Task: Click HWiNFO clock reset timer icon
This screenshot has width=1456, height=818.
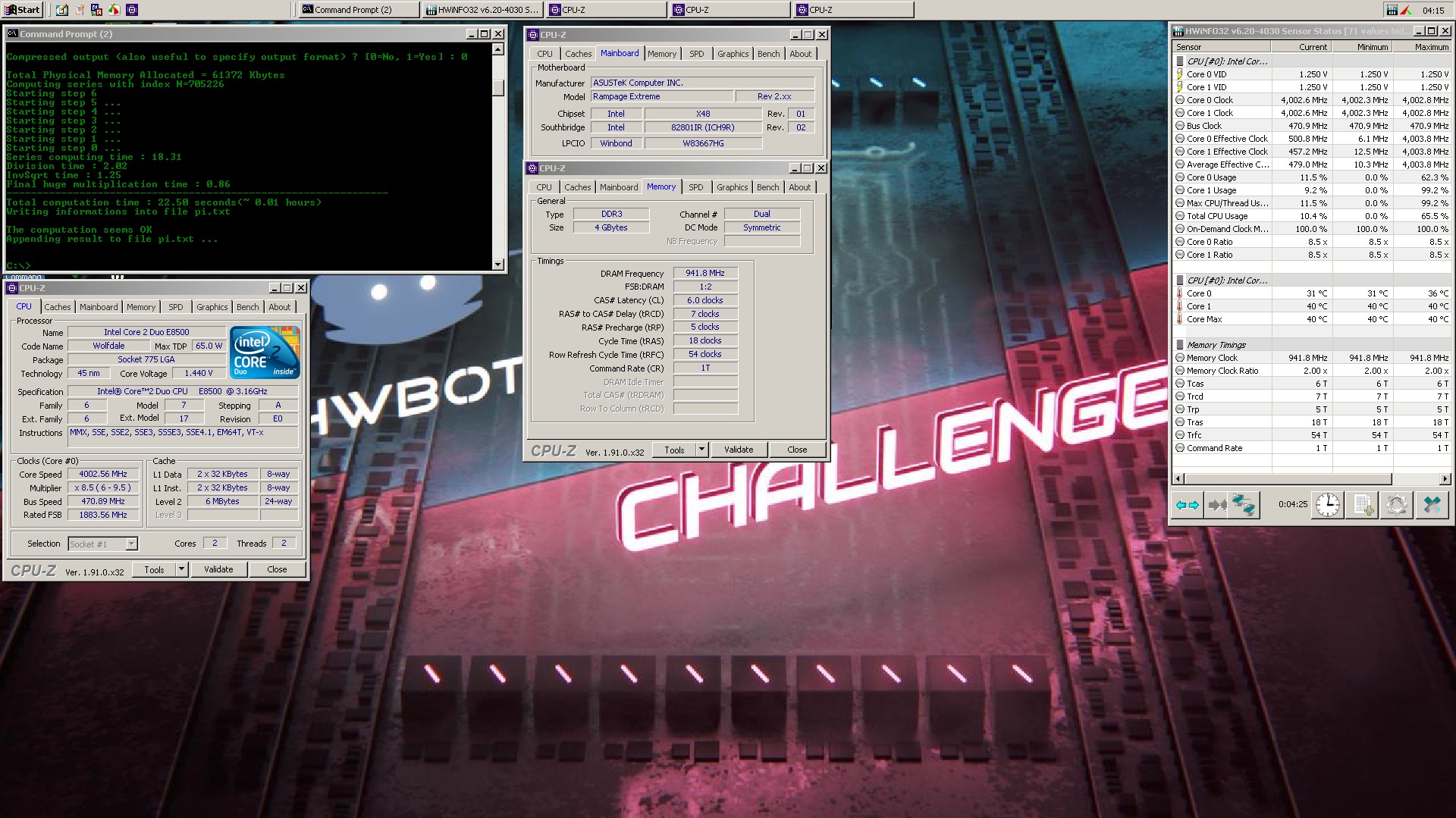Action: (1328, 505)
